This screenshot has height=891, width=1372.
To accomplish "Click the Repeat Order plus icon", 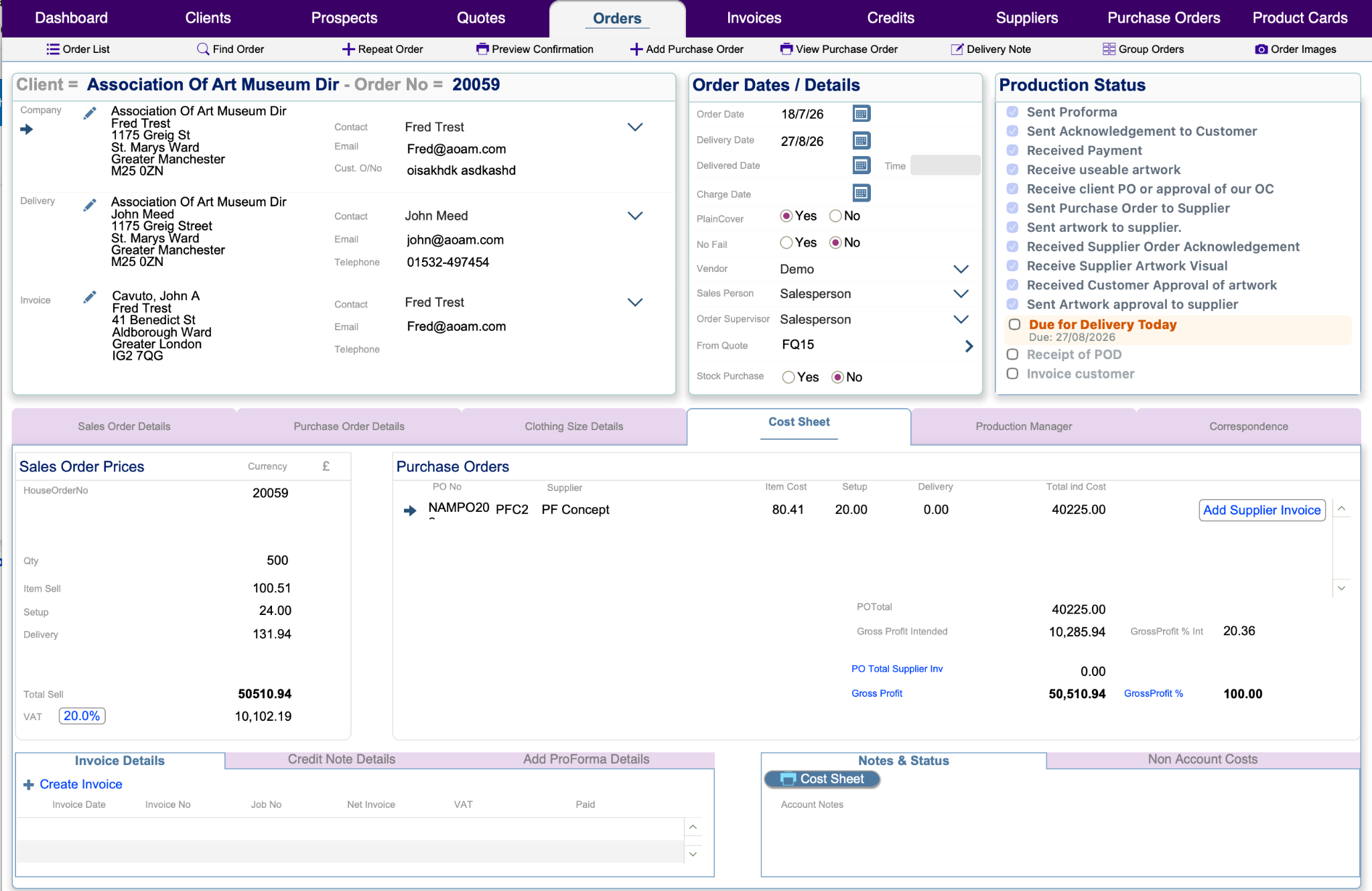I will tap(348, 49).
